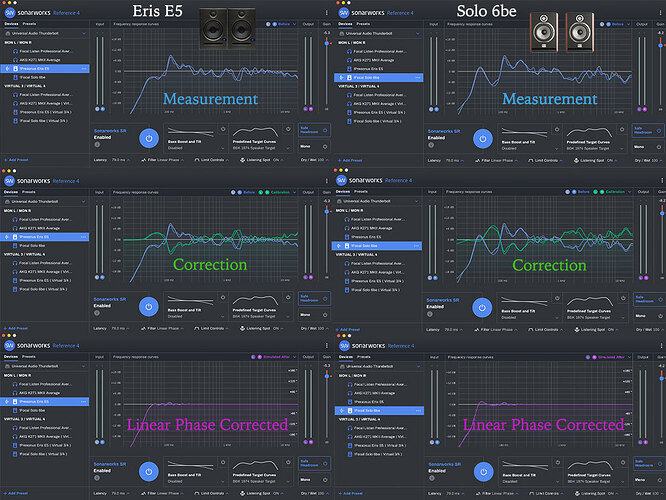Toggle Predefined Target Curves power in Eris E5 Measurement window
This screenshot has width=666, height=500.
(288, 129)
